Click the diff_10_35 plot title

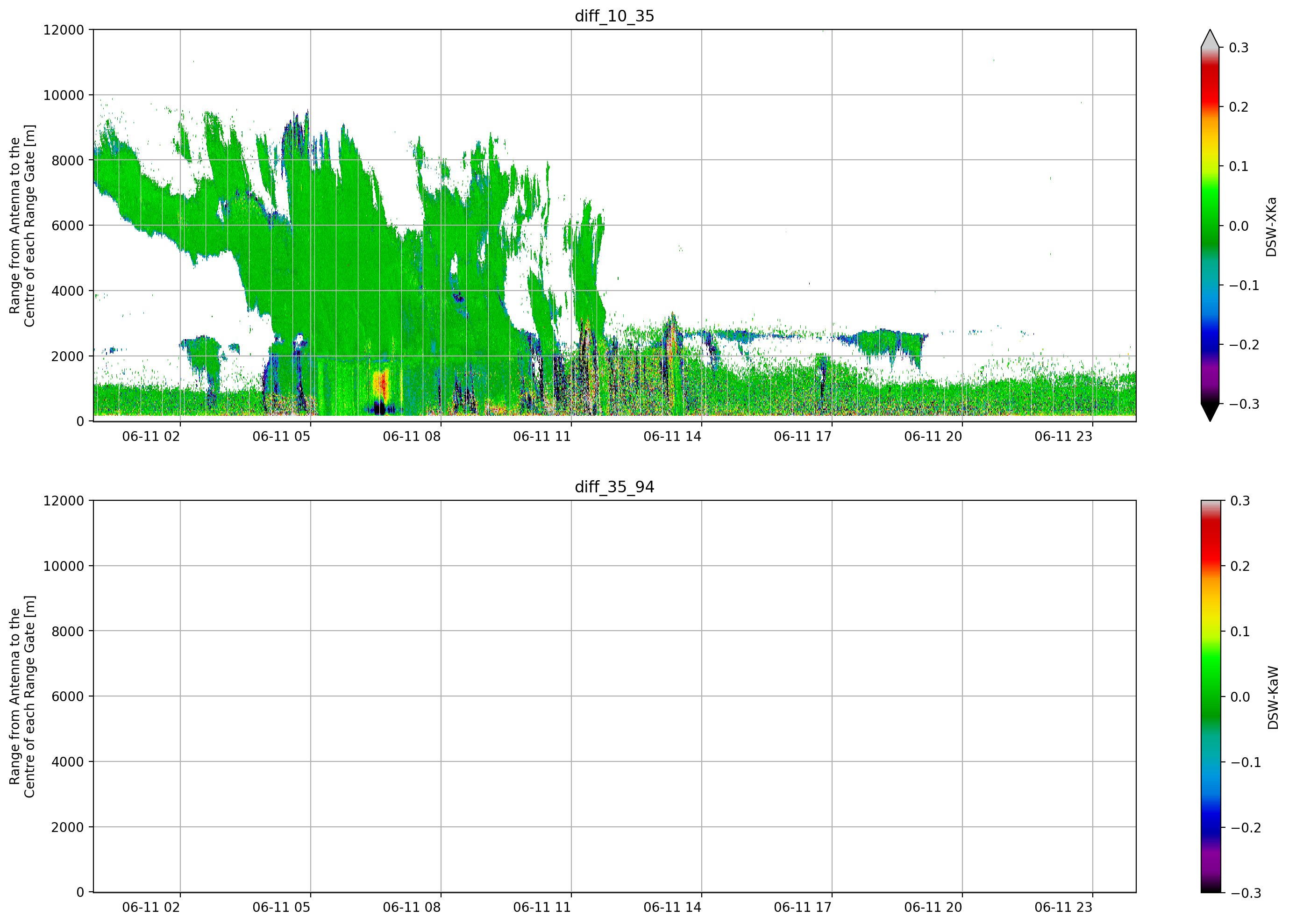[614, 16]
